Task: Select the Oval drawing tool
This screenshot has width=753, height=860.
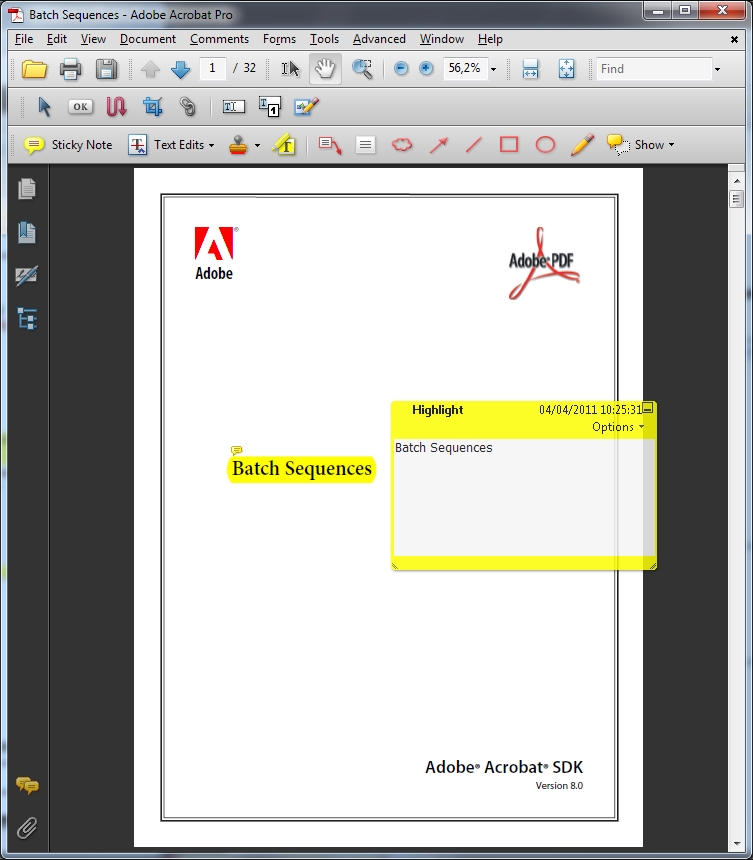Action: point(545,145)
